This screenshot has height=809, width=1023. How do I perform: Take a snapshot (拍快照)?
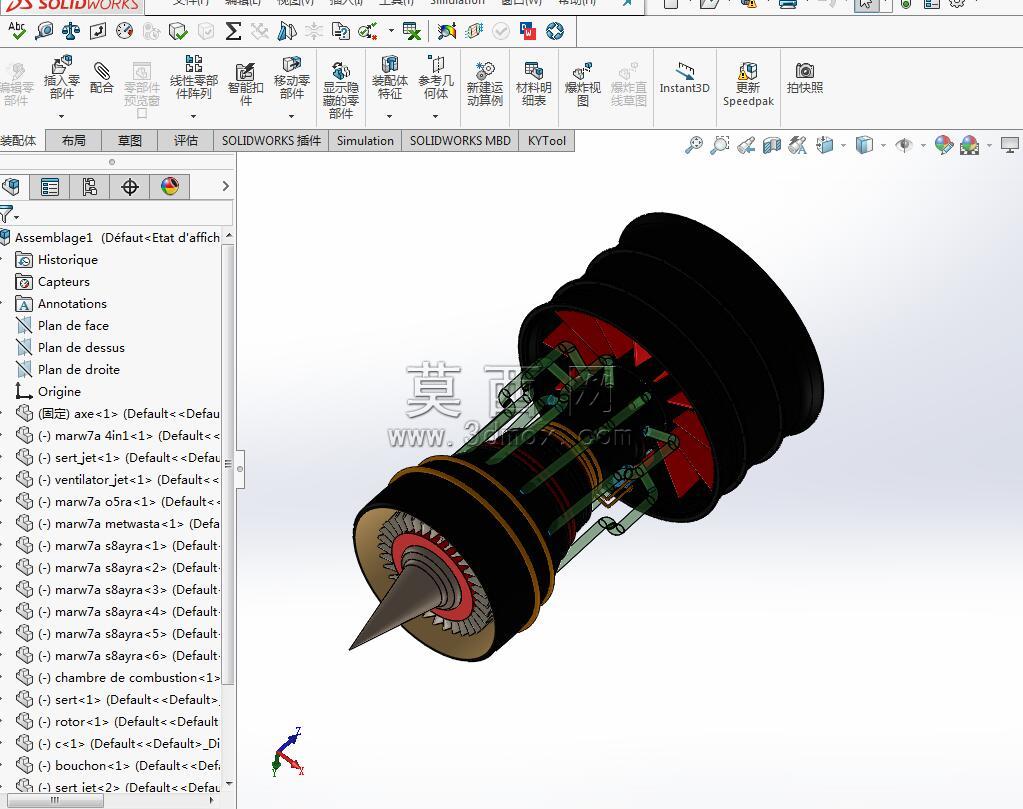click(x=804, y=78)
